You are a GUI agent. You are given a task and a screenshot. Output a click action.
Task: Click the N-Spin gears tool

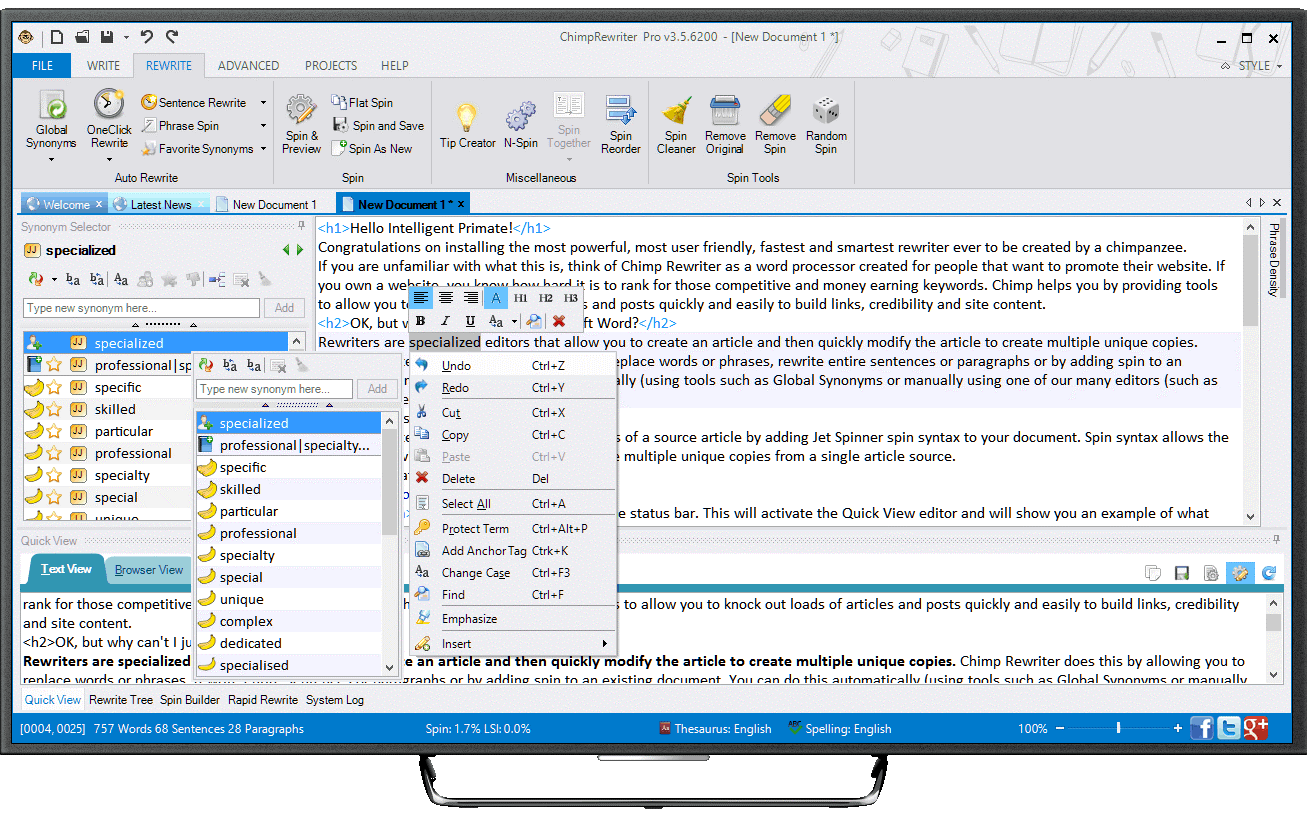[520, 124]
